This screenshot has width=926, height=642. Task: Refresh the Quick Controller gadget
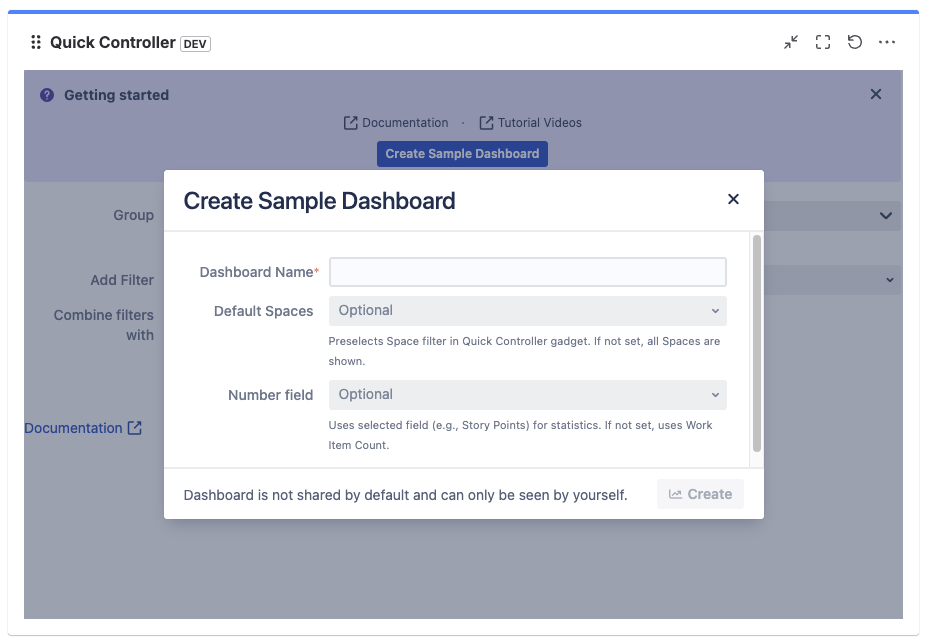tap(855, 42)
